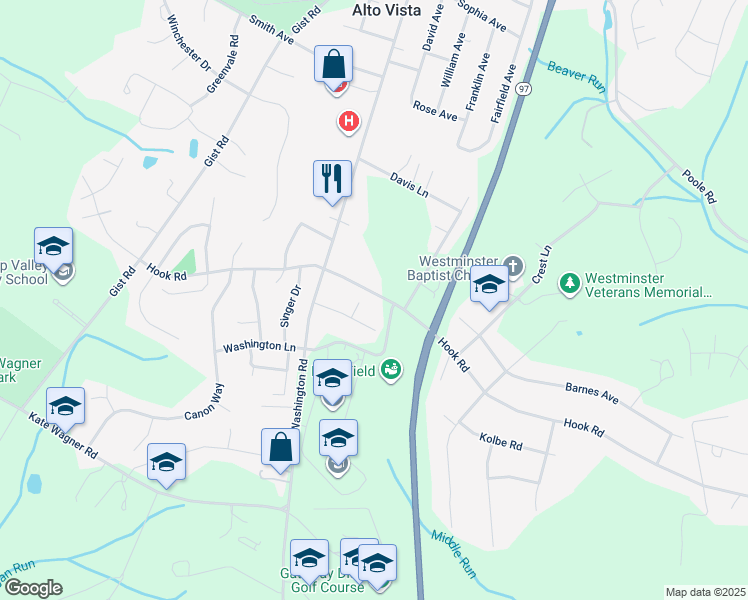Select the restaurant fork-and-knife marker
748x600 pixels.
(332, 180)
